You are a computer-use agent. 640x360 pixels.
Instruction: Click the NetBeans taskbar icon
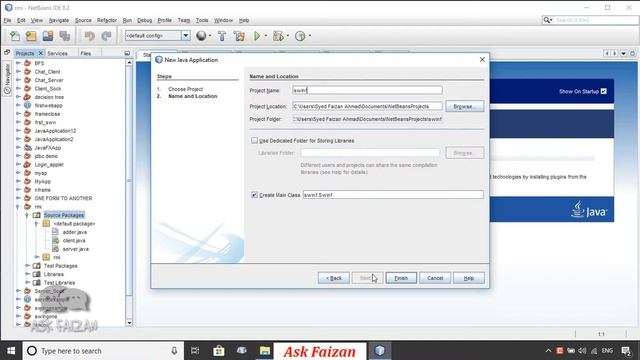point(380,351)
